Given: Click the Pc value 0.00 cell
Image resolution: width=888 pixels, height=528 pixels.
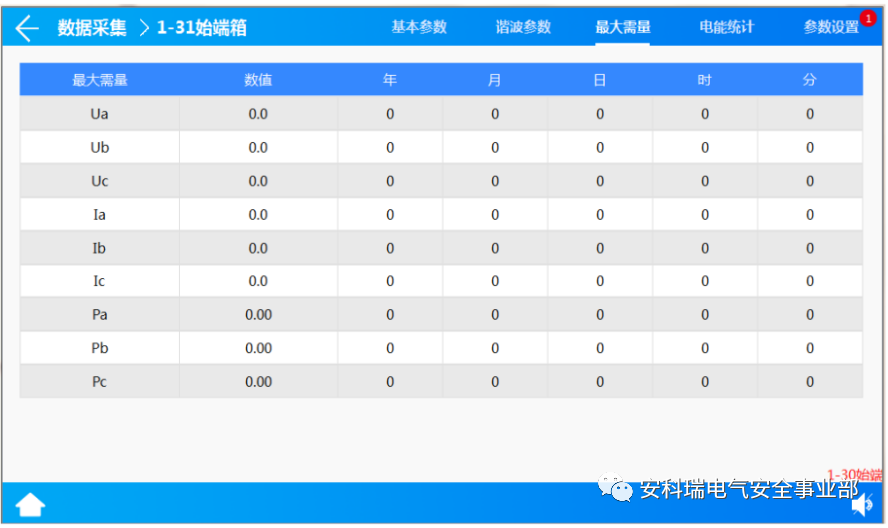Looking at the screenshot, I should click(258, 381).
